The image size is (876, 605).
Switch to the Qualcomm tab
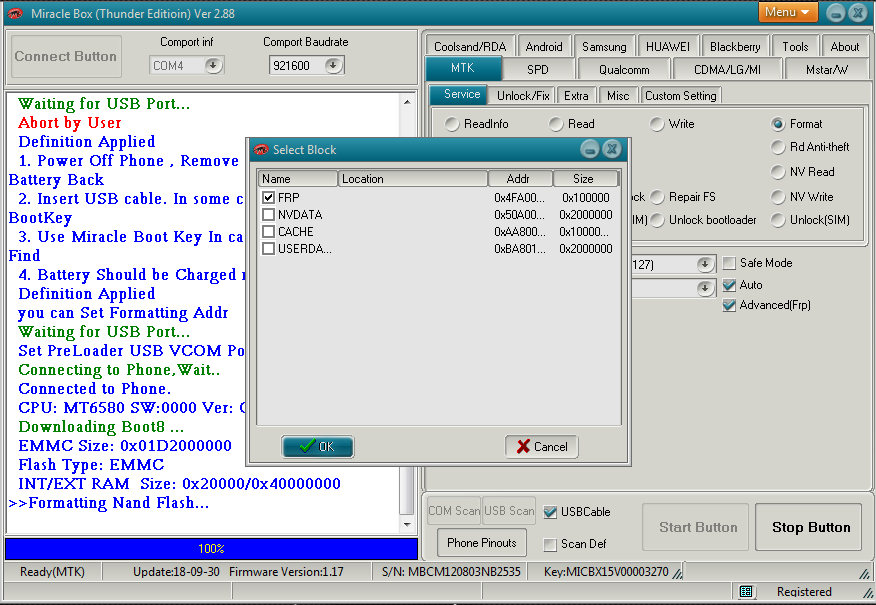(x=624, y=70)
